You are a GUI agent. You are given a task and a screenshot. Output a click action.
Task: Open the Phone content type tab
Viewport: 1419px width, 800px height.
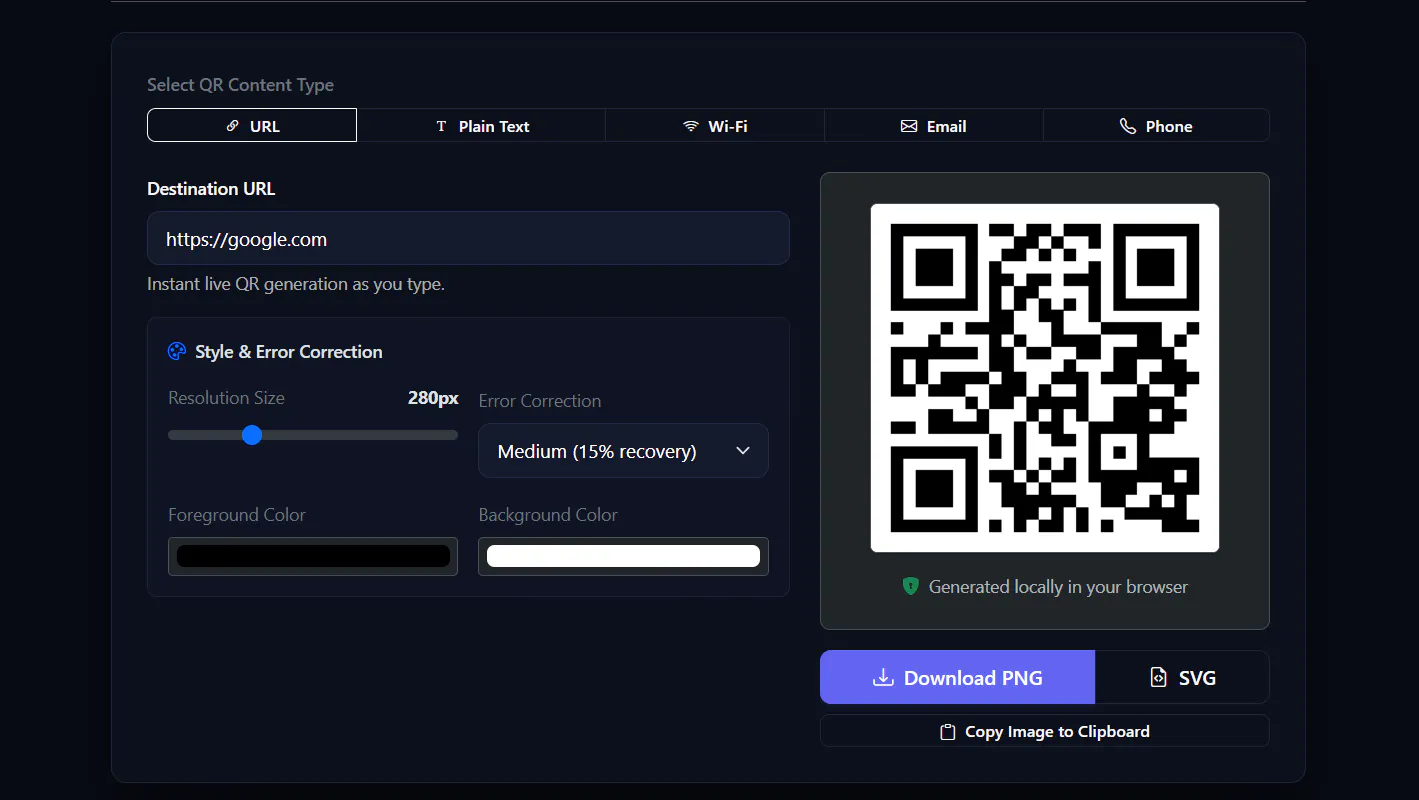(x=1156, y=126)
